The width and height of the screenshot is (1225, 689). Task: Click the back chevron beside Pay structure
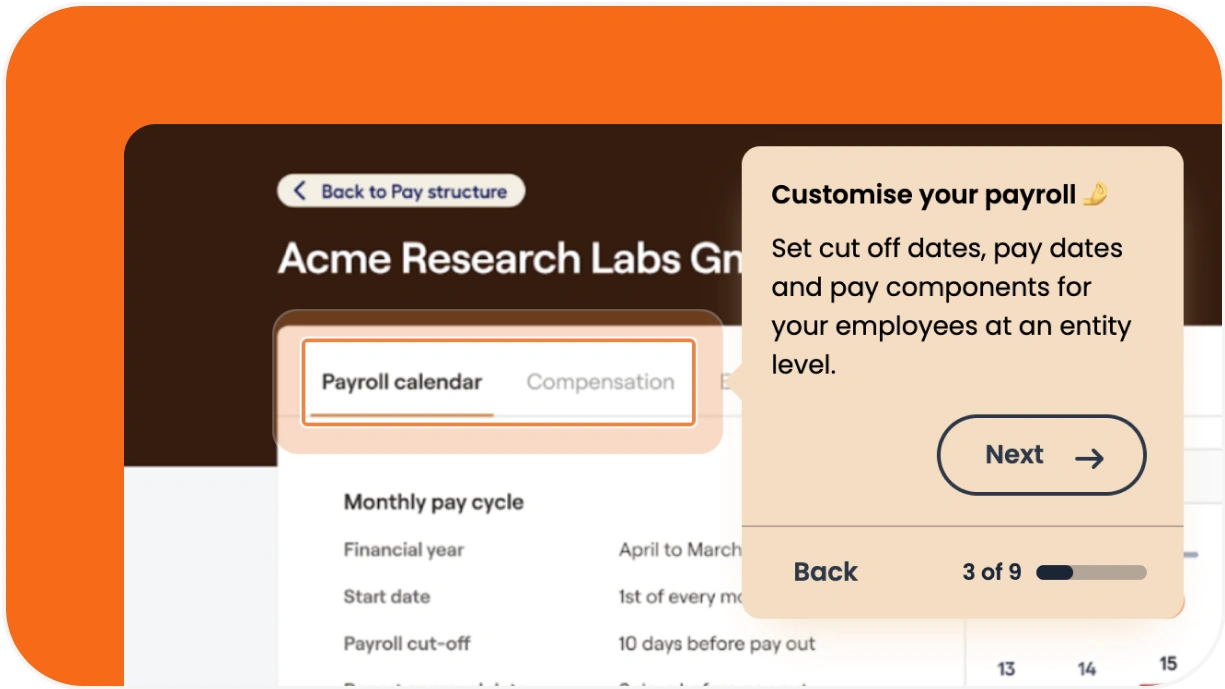pos(299,191)
